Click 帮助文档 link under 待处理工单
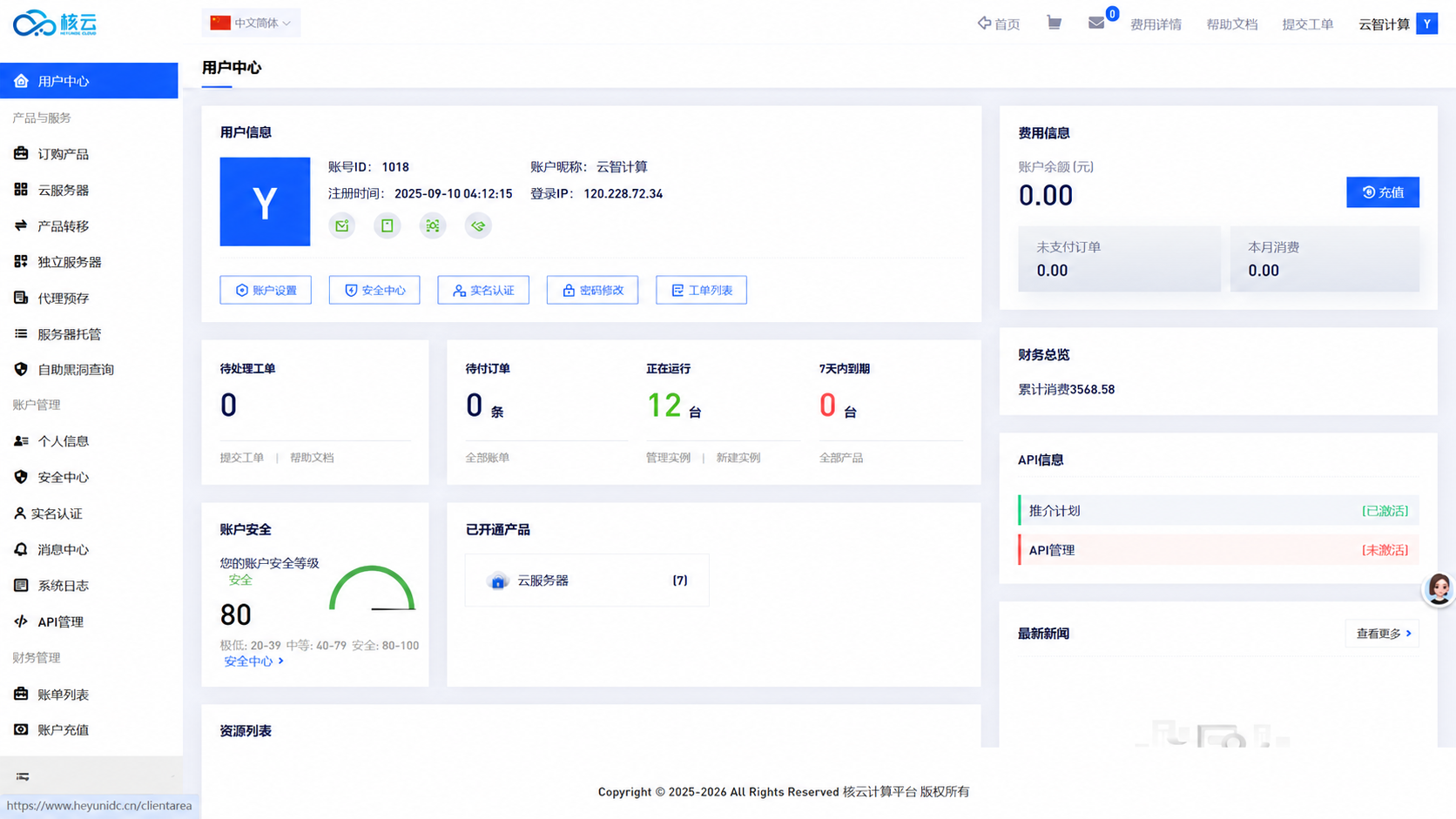The width and height of the screenshot is (1456, 819). (312, 458)
